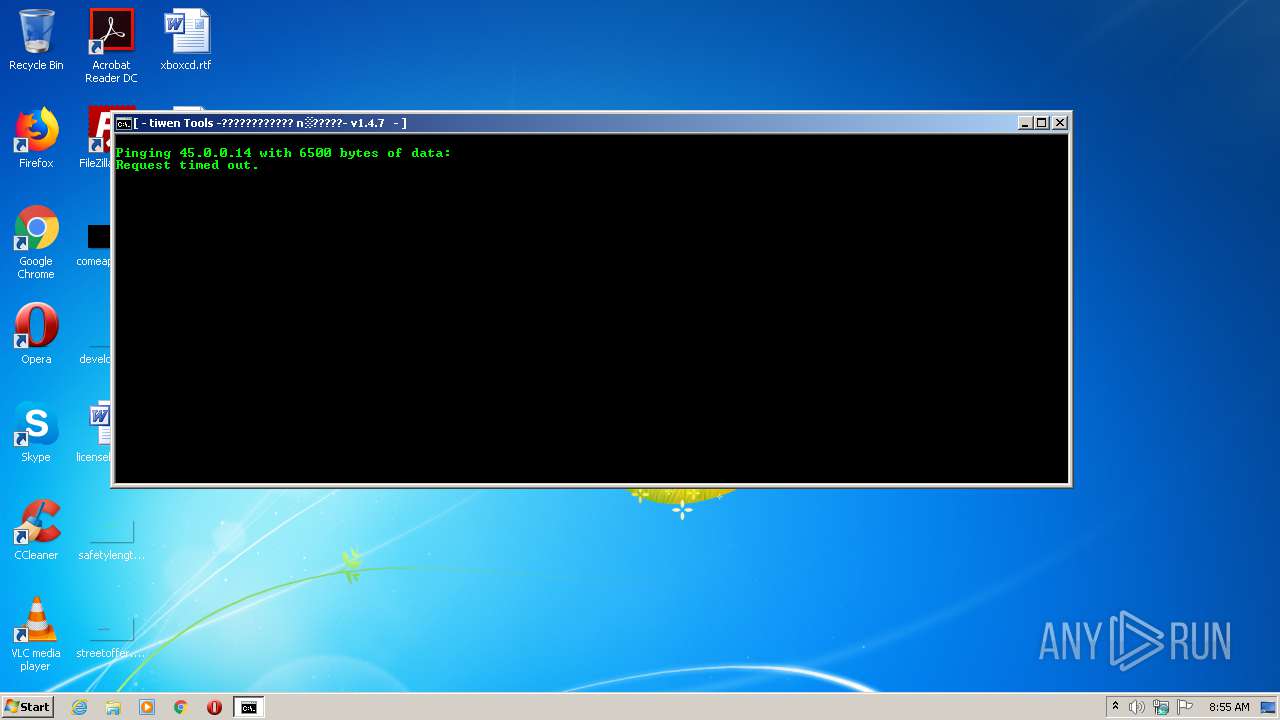
Task: Open Action Center flag icon
Action: click(x=1185, y=707)
